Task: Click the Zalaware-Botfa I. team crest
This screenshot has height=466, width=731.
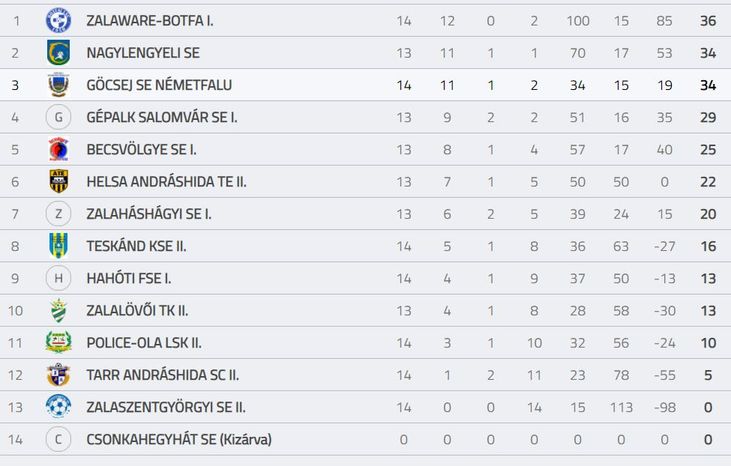Action: click(x=58, y=21)
